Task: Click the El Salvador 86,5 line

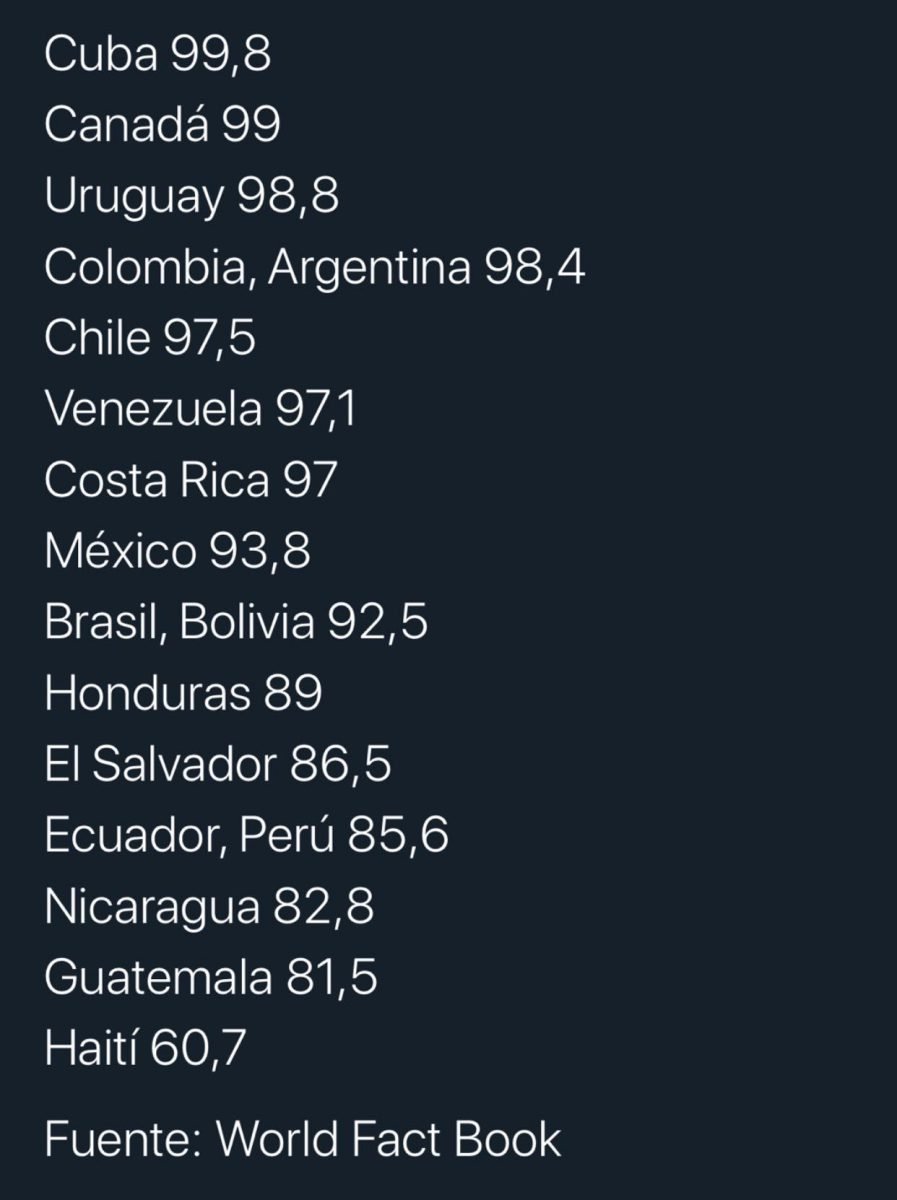Action: pos(217,764)
